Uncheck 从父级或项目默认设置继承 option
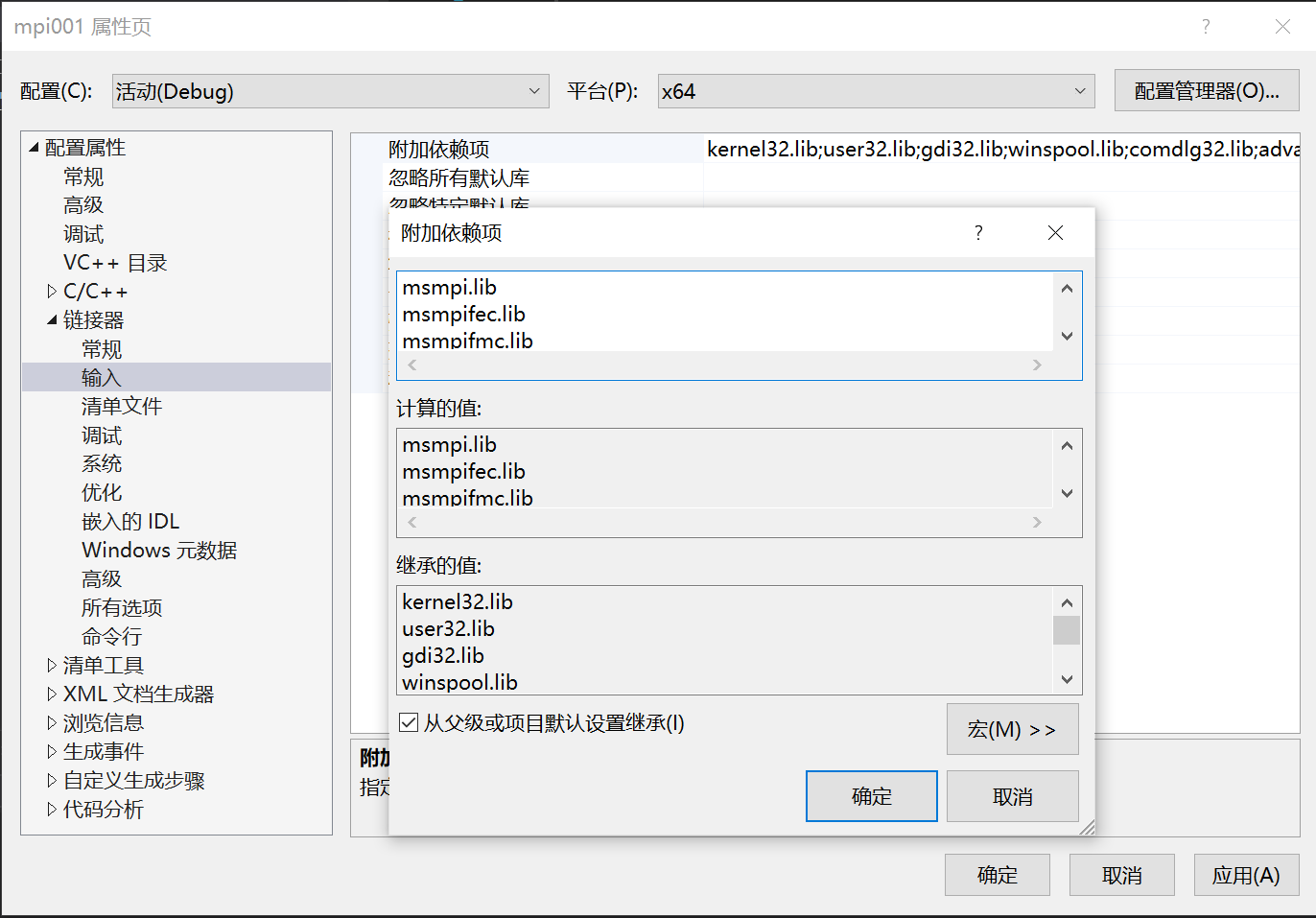Image resolution: width=1316 pixels, height=918 pixels. click(409, 722)
